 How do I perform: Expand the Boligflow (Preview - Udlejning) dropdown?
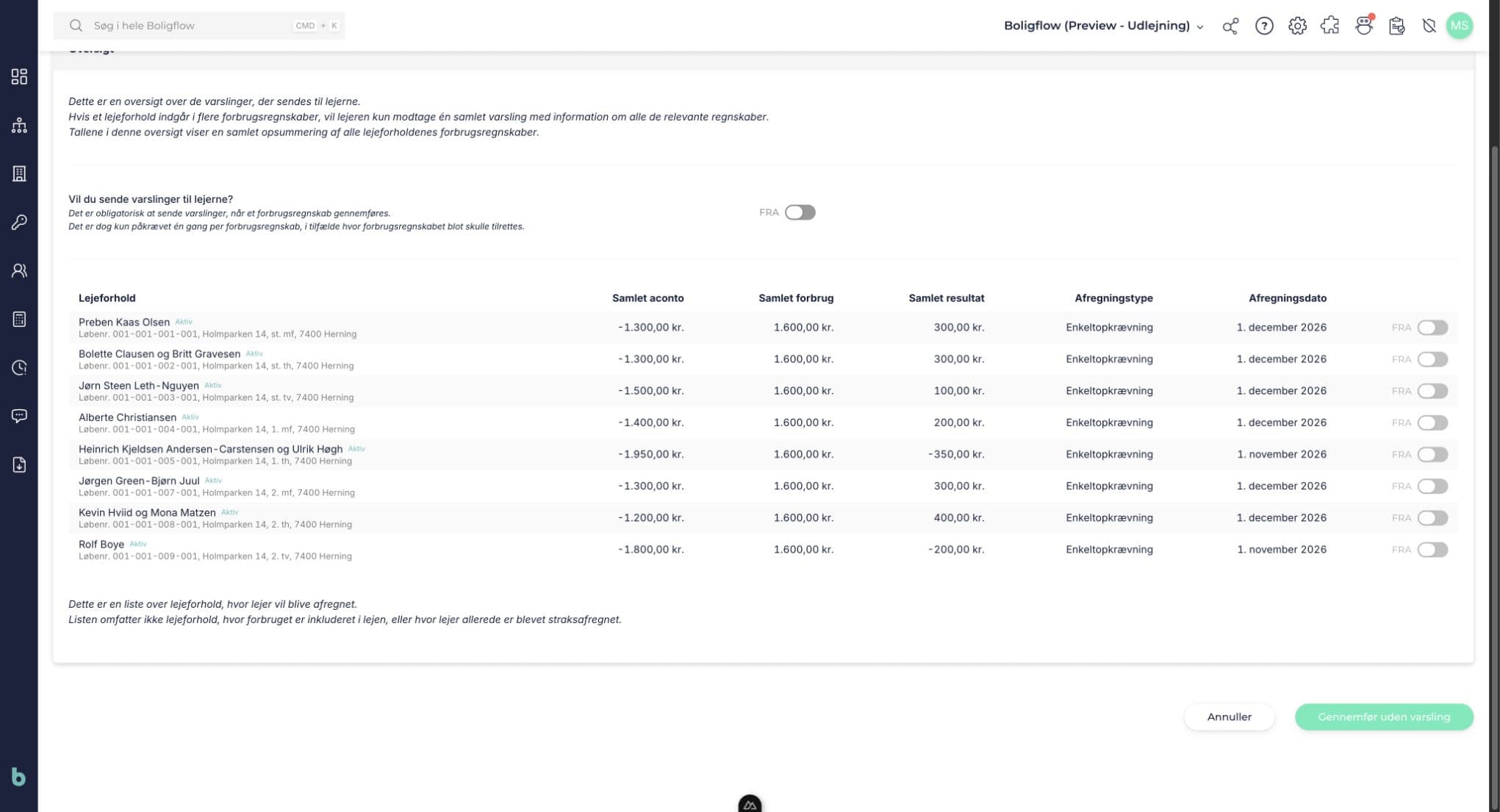1104,26
